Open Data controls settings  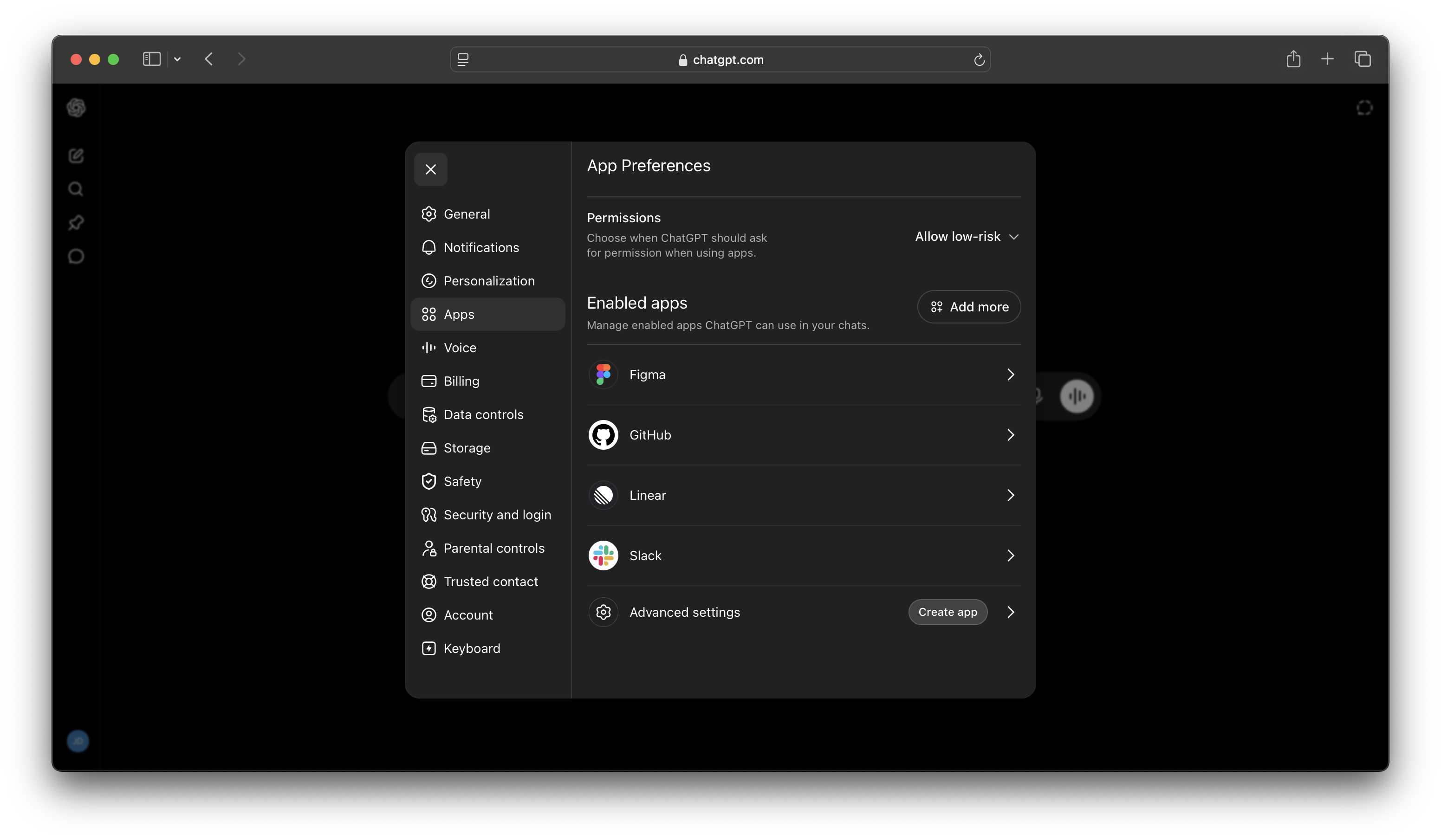pyautogui.click(x=488, y=414)
